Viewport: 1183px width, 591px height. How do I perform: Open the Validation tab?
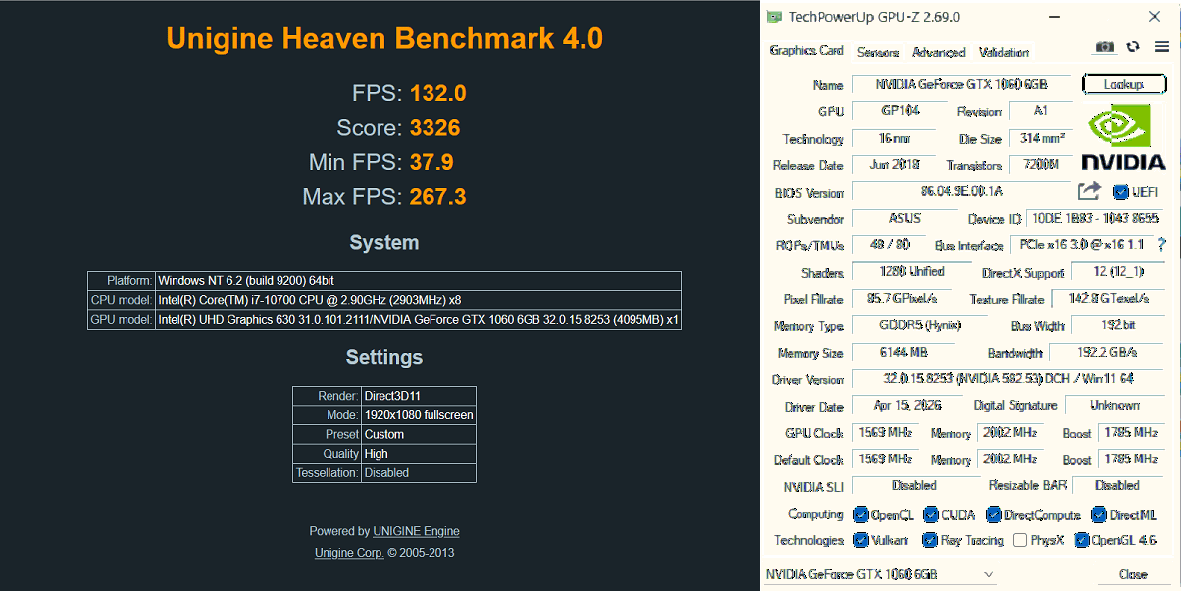click(x=1003, y=52)
